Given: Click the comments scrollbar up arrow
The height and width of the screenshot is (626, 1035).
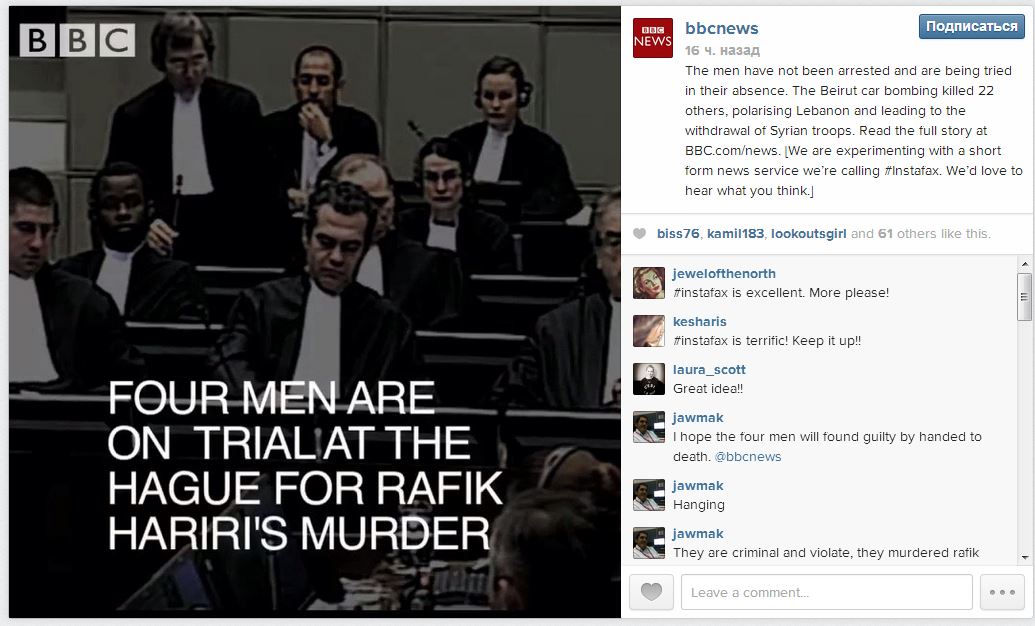Looking at the screenshot, I should [1024, 264].
